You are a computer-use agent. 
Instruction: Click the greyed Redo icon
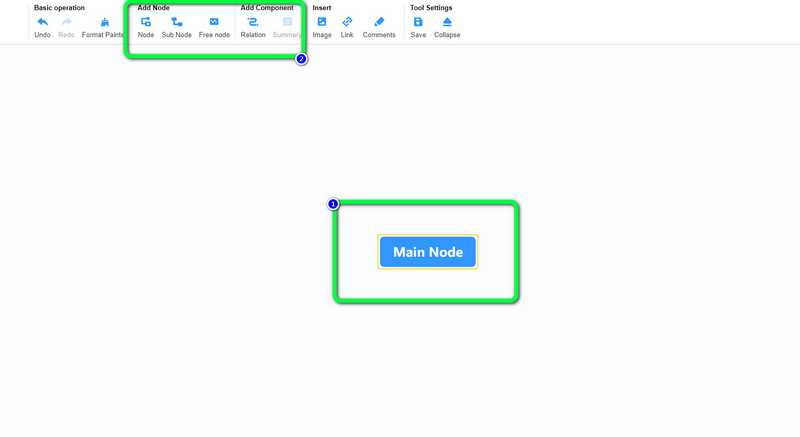coord(66,22)
